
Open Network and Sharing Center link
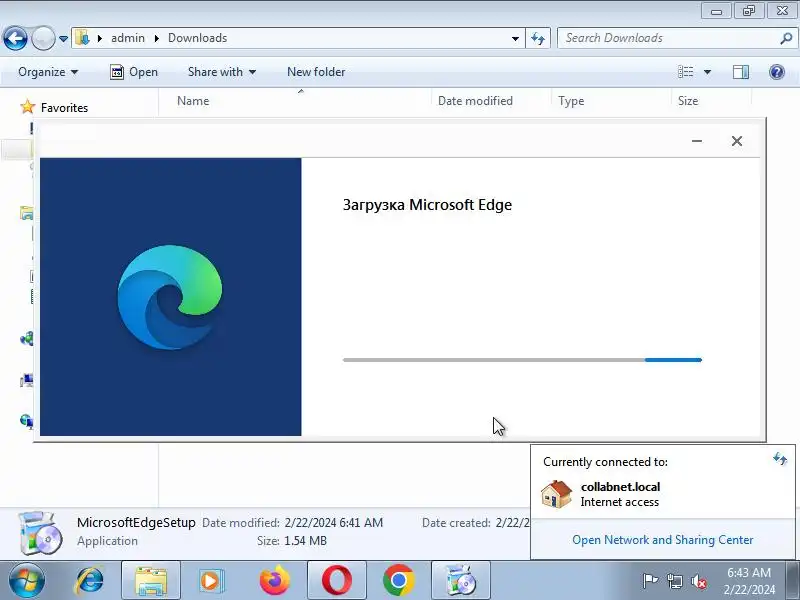pyautogui.click(x=662, y=540)
